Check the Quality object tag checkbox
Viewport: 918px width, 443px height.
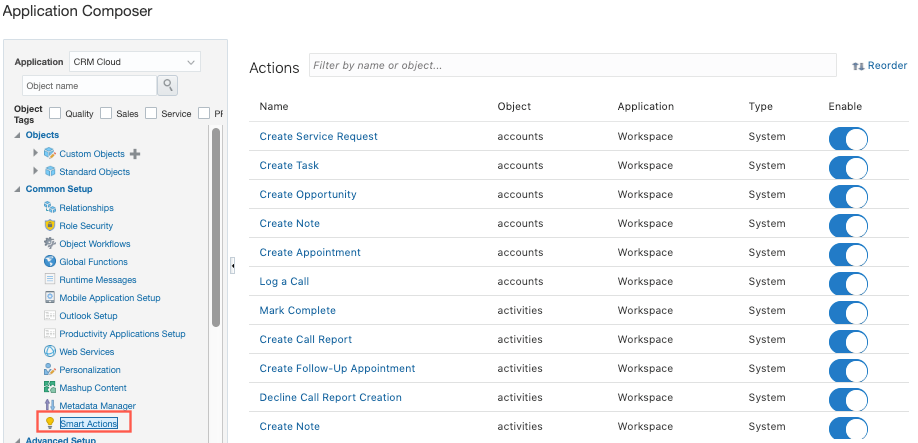pyautogui.click(x=56, y=113)
